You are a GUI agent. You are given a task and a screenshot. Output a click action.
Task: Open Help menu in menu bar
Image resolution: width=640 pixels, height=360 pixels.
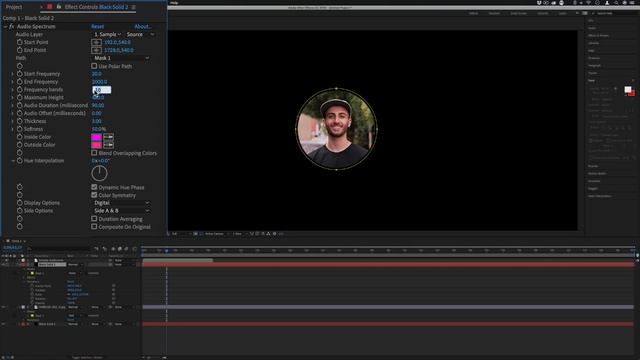[x=174, y=3]
